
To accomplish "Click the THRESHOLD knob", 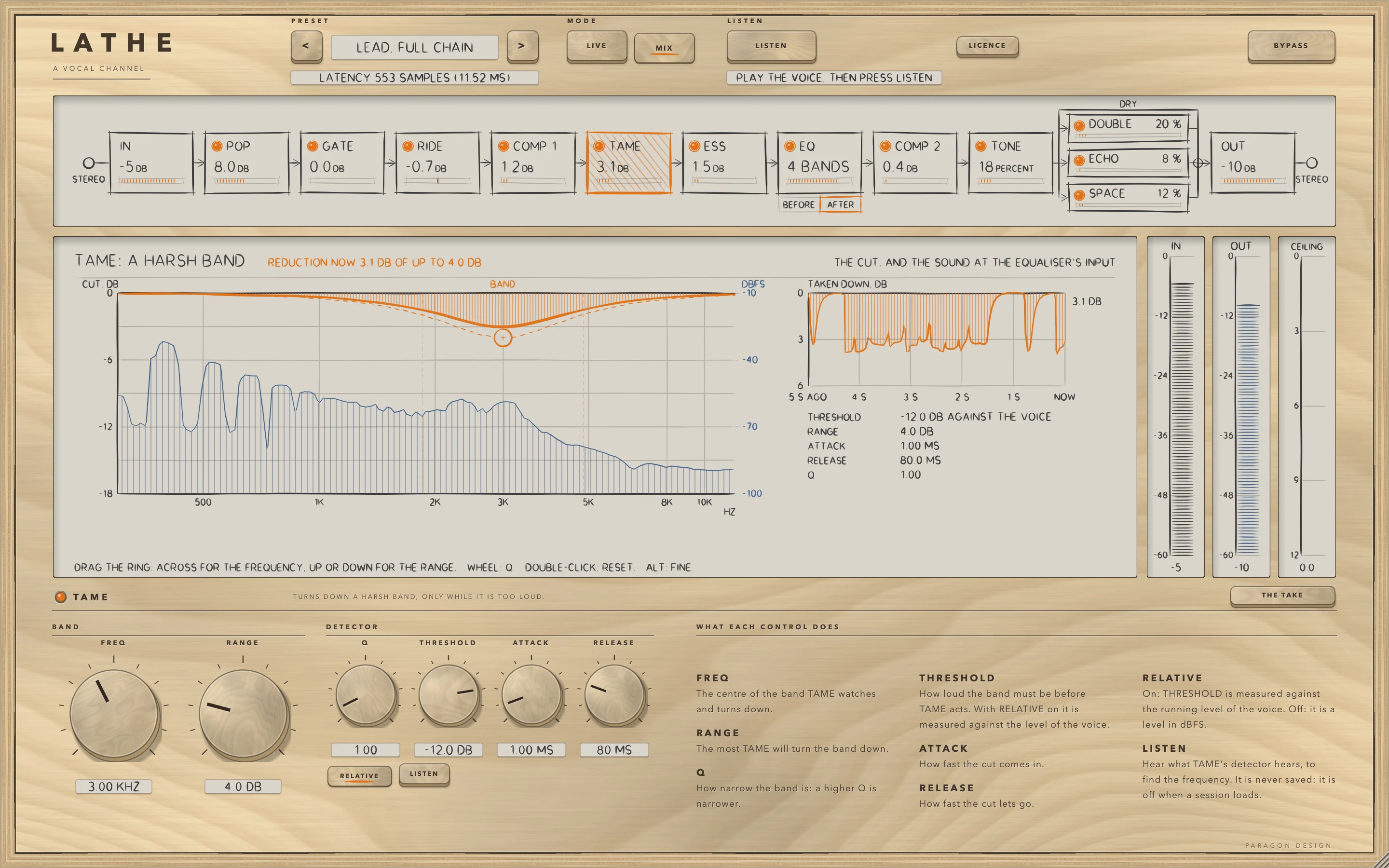I will click(448, 694).
